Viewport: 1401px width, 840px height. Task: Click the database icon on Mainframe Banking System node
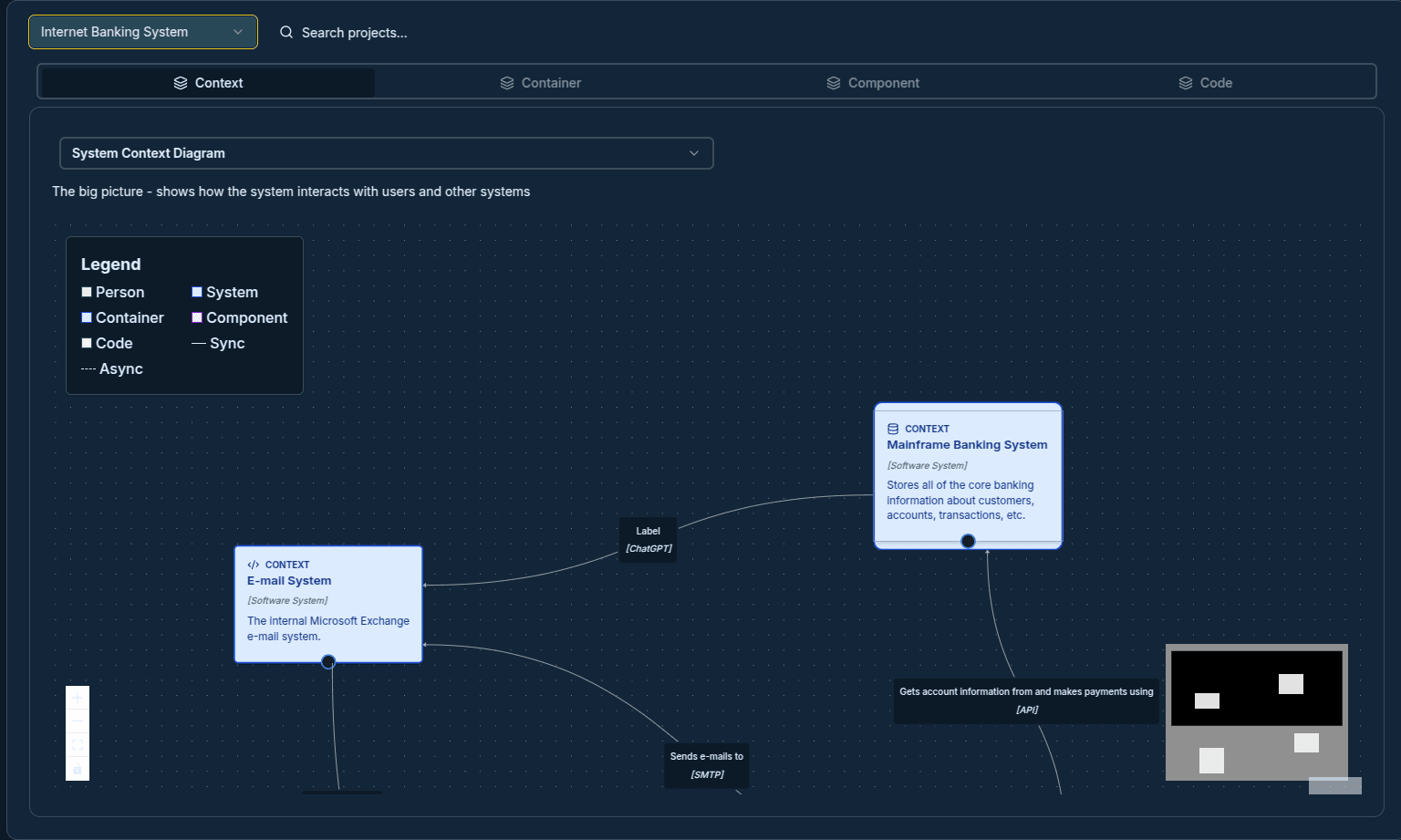click(894, 429)
